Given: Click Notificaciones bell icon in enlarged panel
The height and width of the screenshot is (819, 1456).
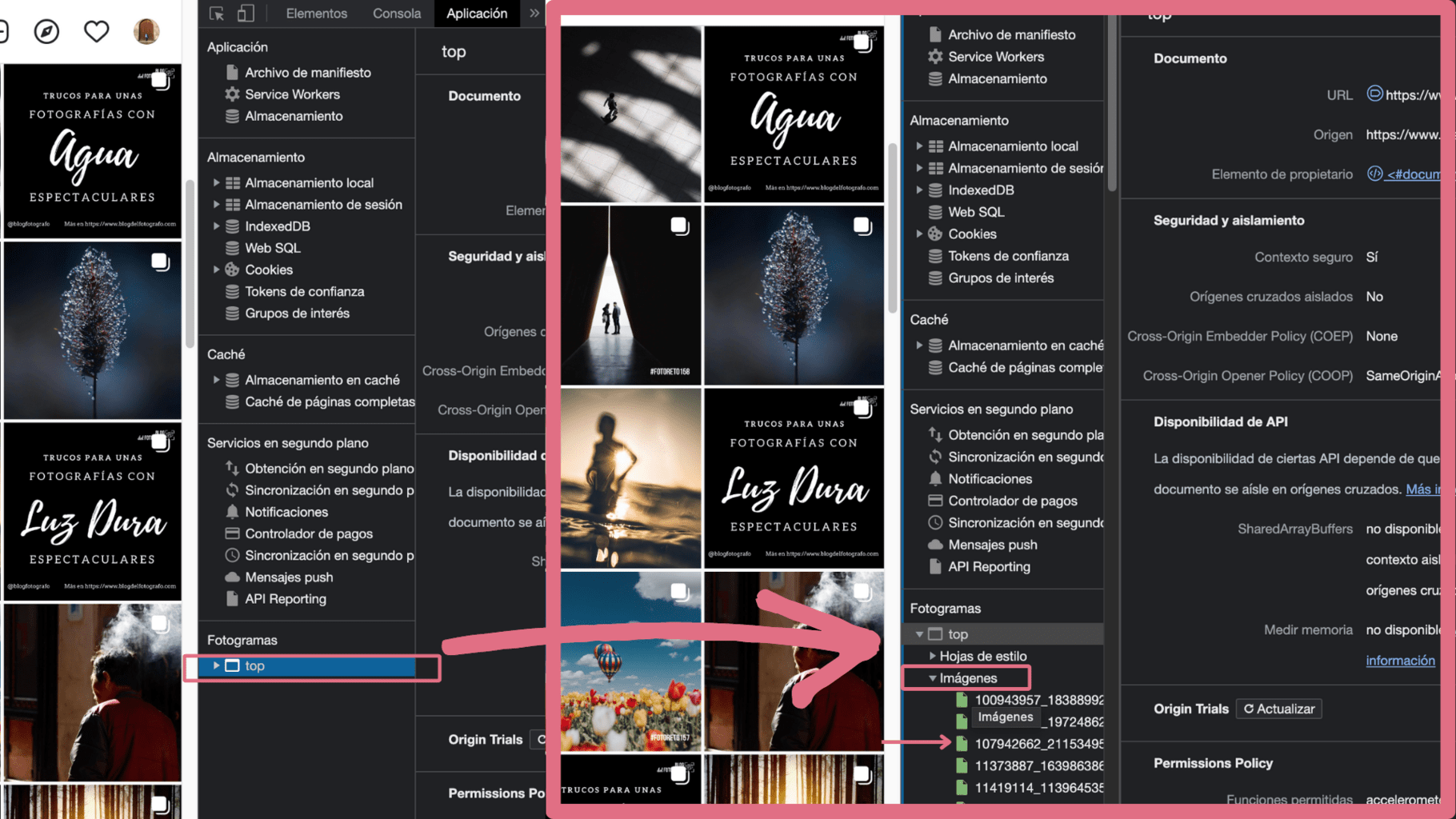Looking at the screenshot, I should pyautogui.click(x=934, y=478).
